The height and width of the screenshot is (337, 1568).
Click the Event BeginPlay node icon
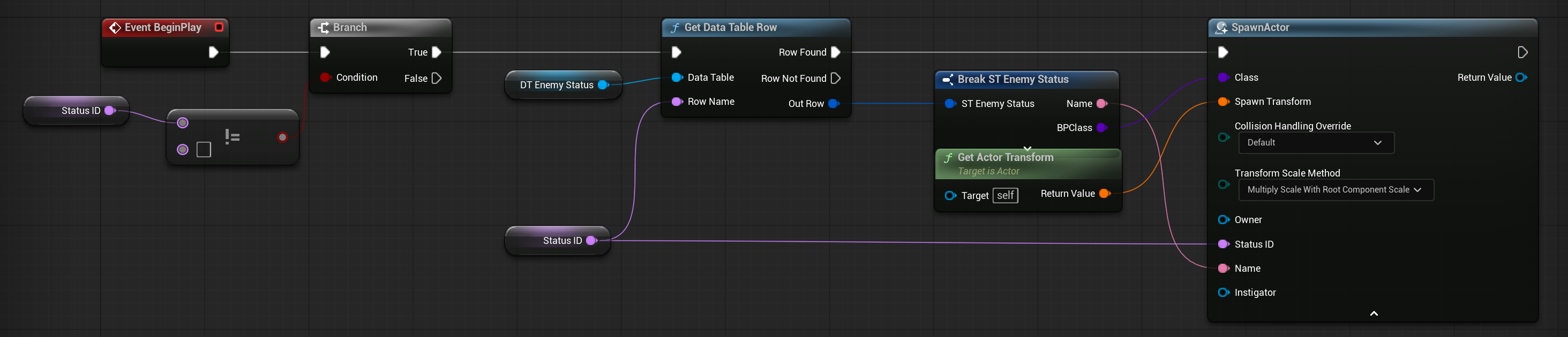[115, 27]
